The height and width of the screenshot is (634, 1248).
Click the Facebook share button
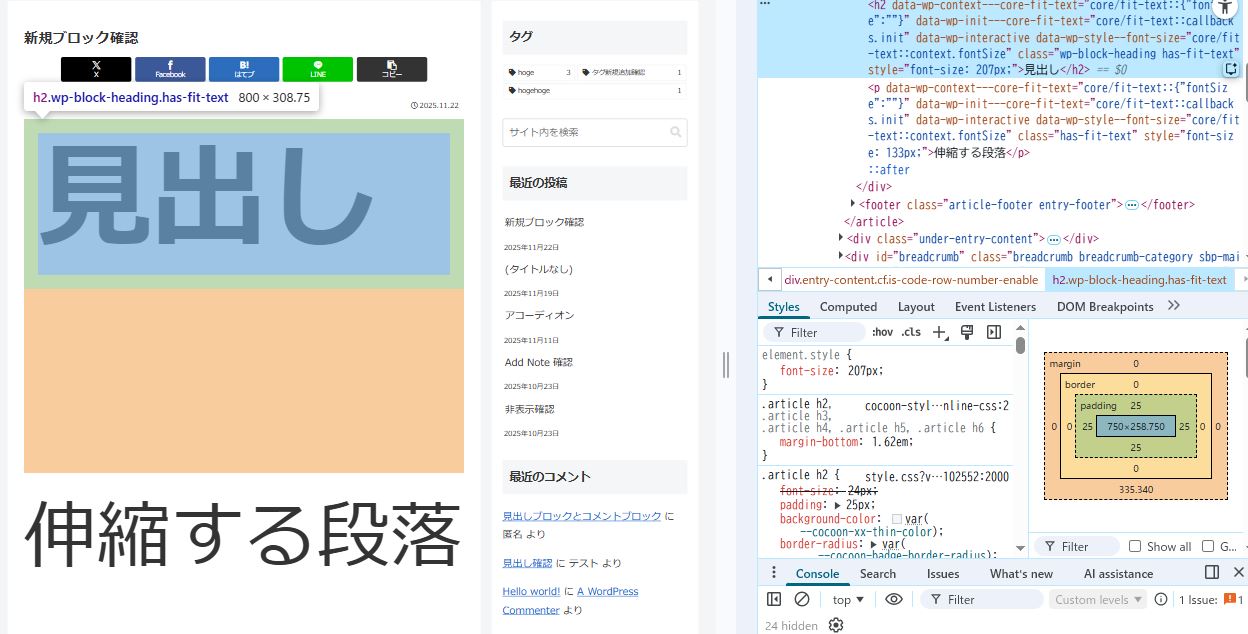pos(170,69)
